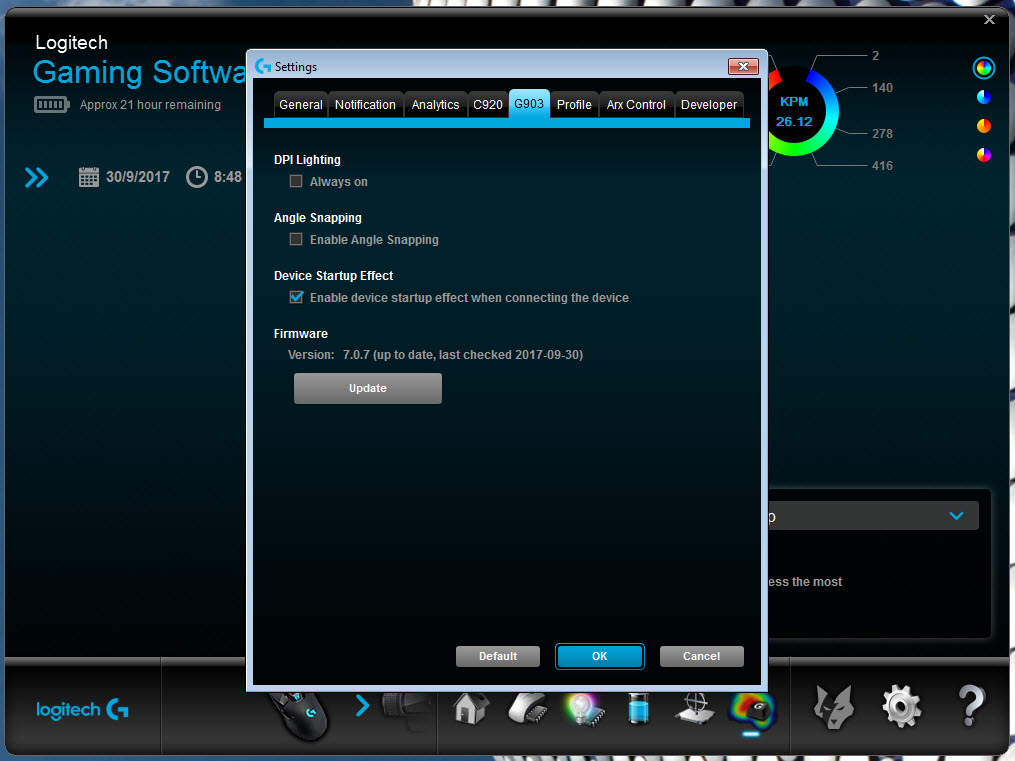
Task: Select the G903 mouse device image
Action: (298, 715)
